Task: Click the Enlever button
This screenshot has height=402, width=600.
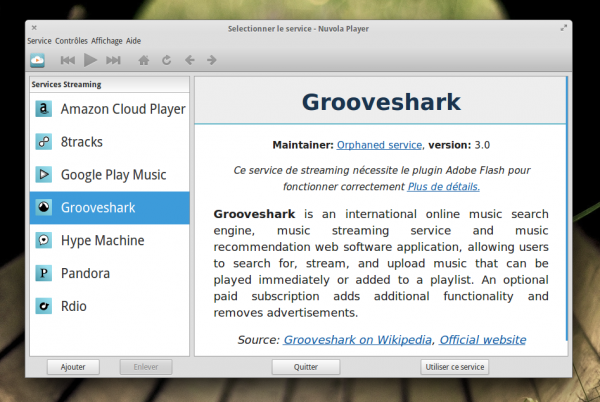Action: pos(146,367)
